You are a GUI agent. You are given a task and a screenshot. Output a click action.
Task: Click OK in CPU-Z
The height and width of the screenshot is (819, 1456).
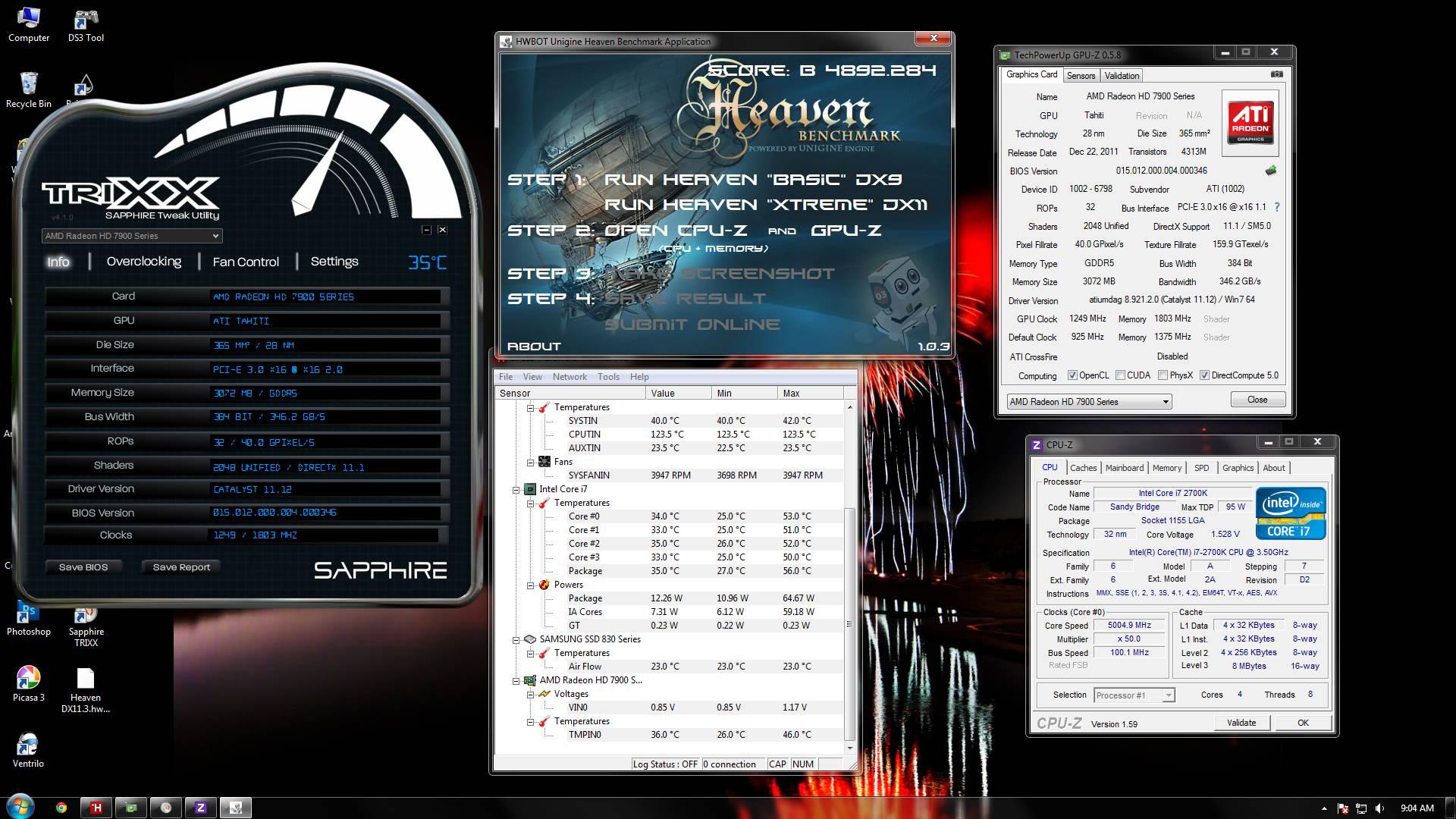point(1303,723)
